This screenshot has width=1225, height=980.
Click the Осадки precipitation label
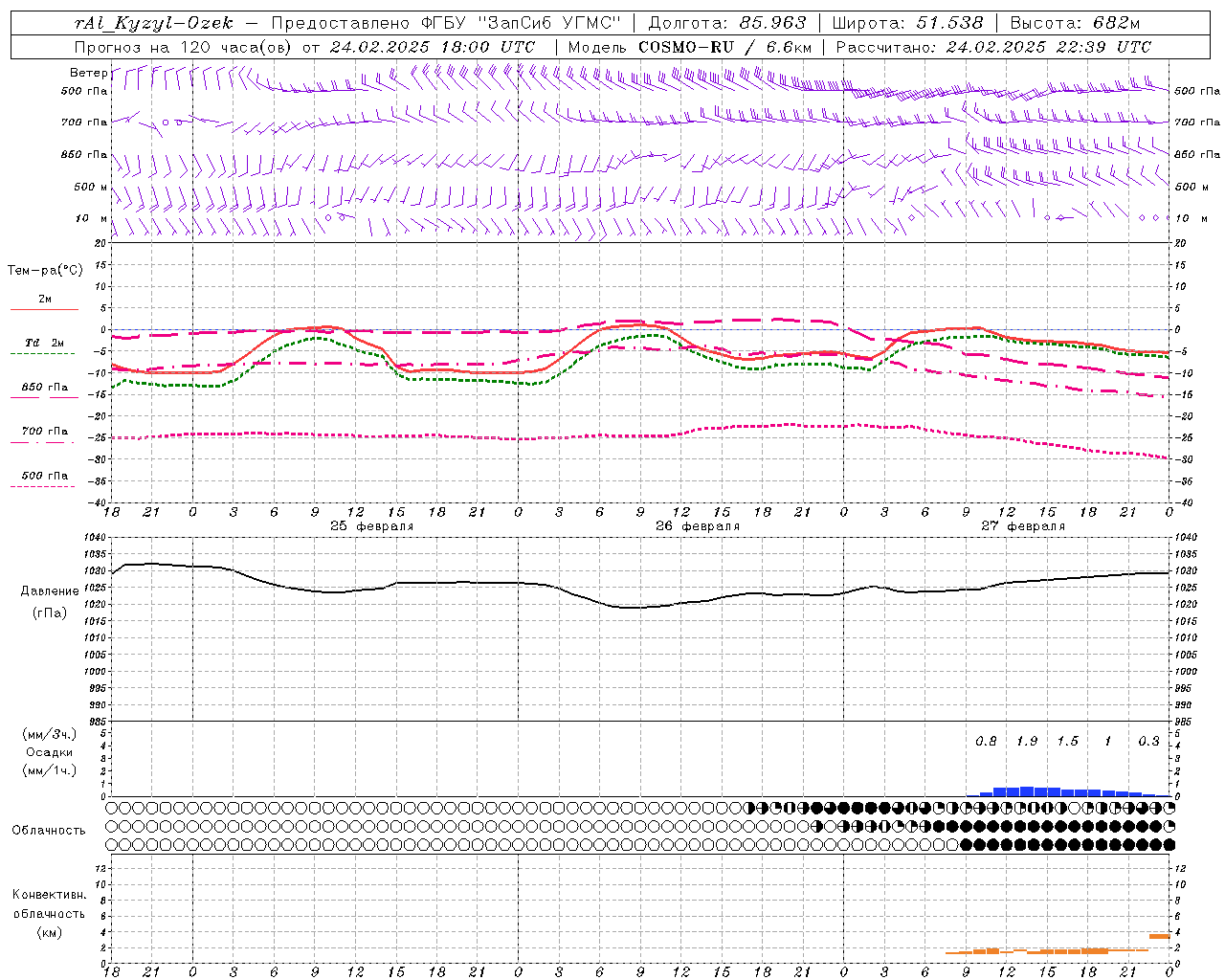click(50, 752)
